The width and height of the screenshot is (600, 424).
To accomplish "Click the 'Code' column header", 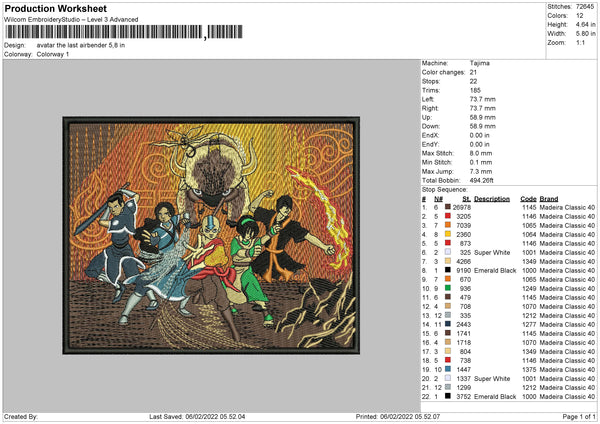I will pos(528,199).
